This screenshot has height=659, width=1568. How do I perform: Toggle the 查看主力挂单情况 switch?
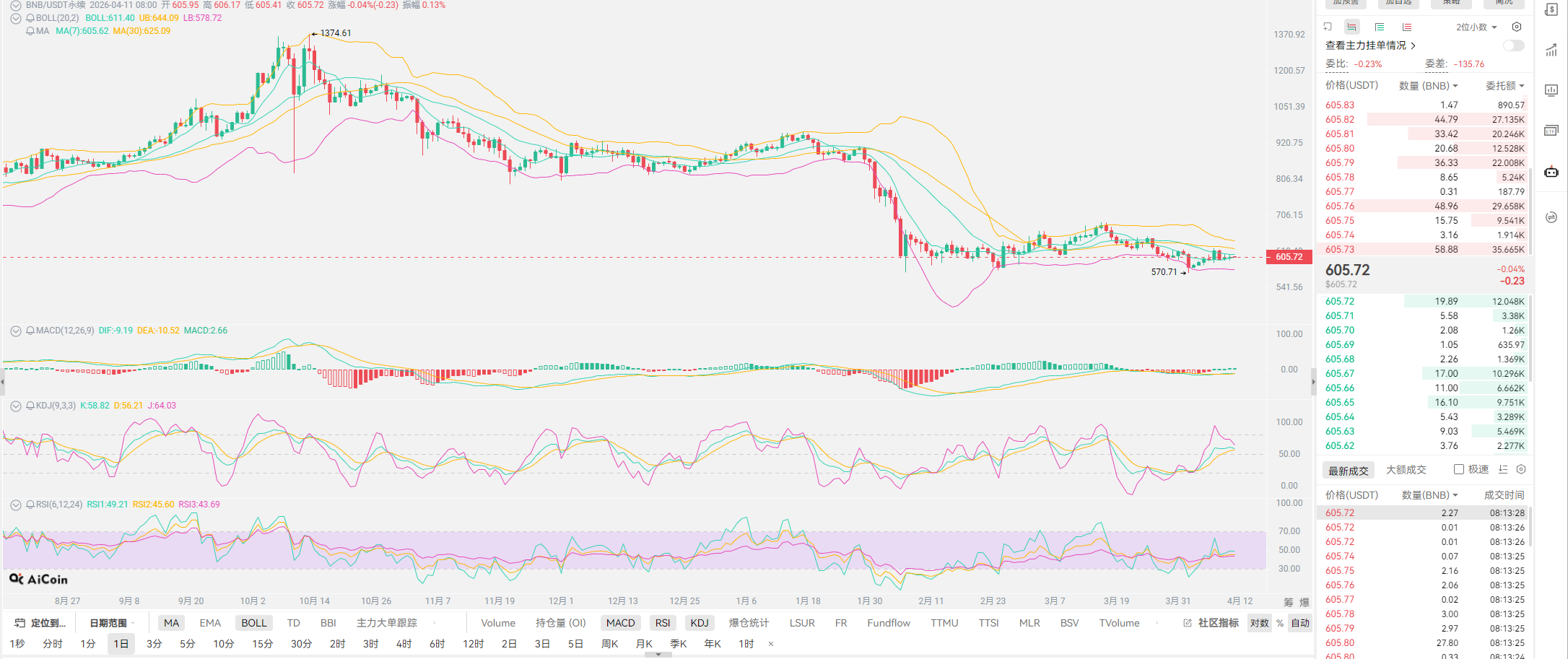(x=1513, y=45)
